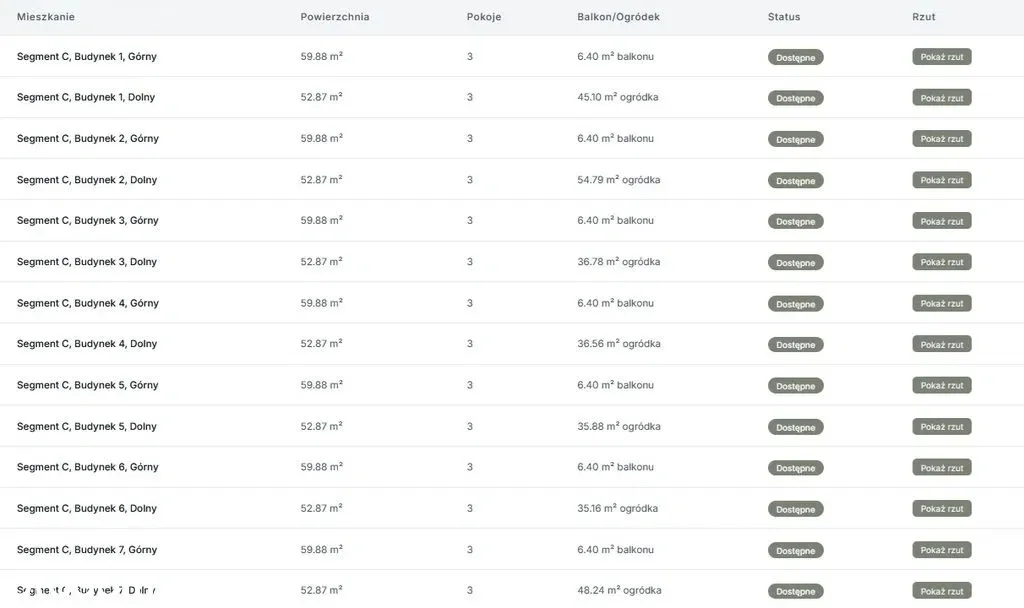This screenshot has height=608, width=1024.
Task: Open floor plan for Budynek 1, Dolny
Action: pyautogui.click(x=941, y=98)
